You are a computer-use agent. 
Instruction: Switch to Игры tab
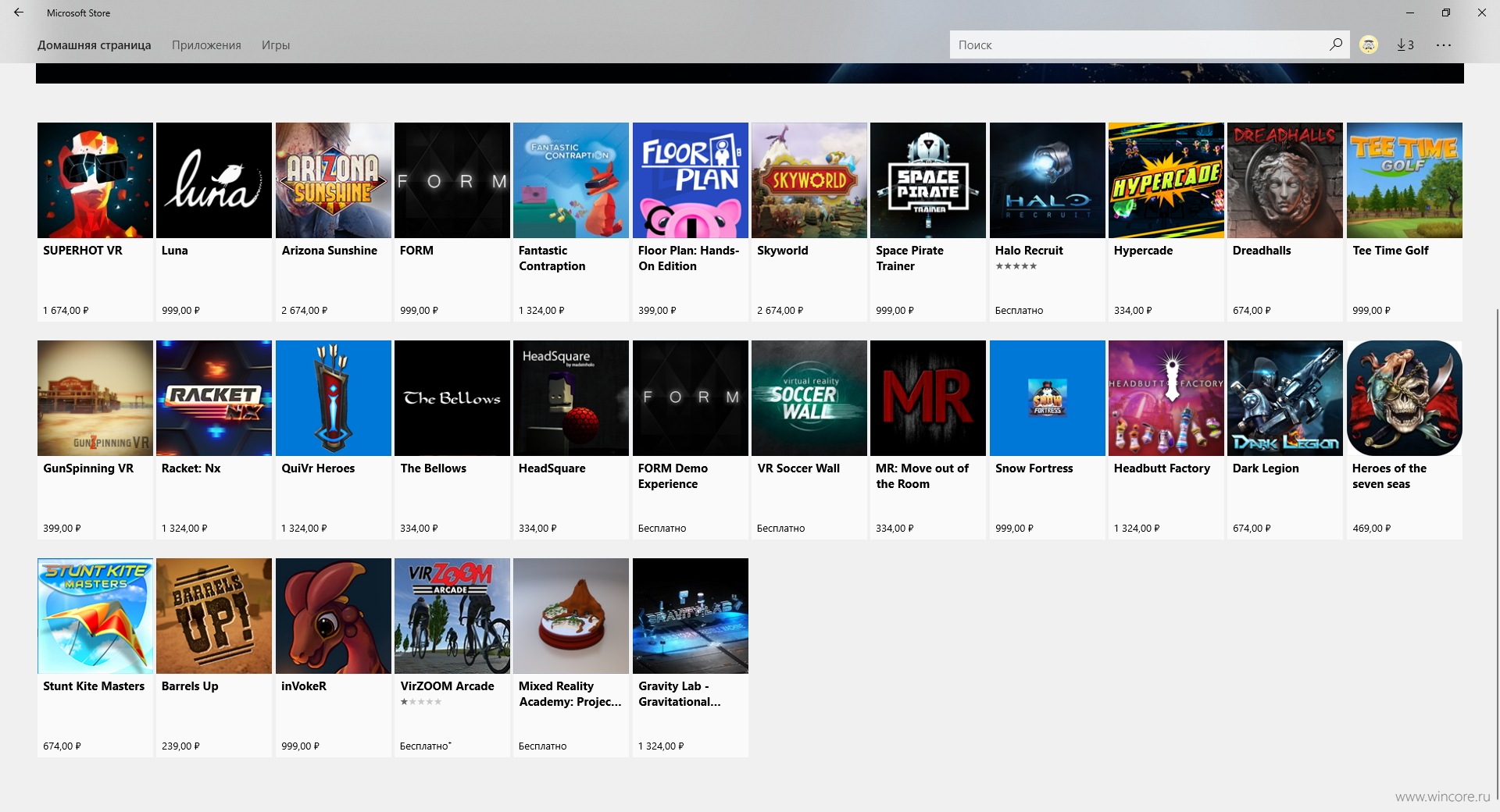point(276,45)
